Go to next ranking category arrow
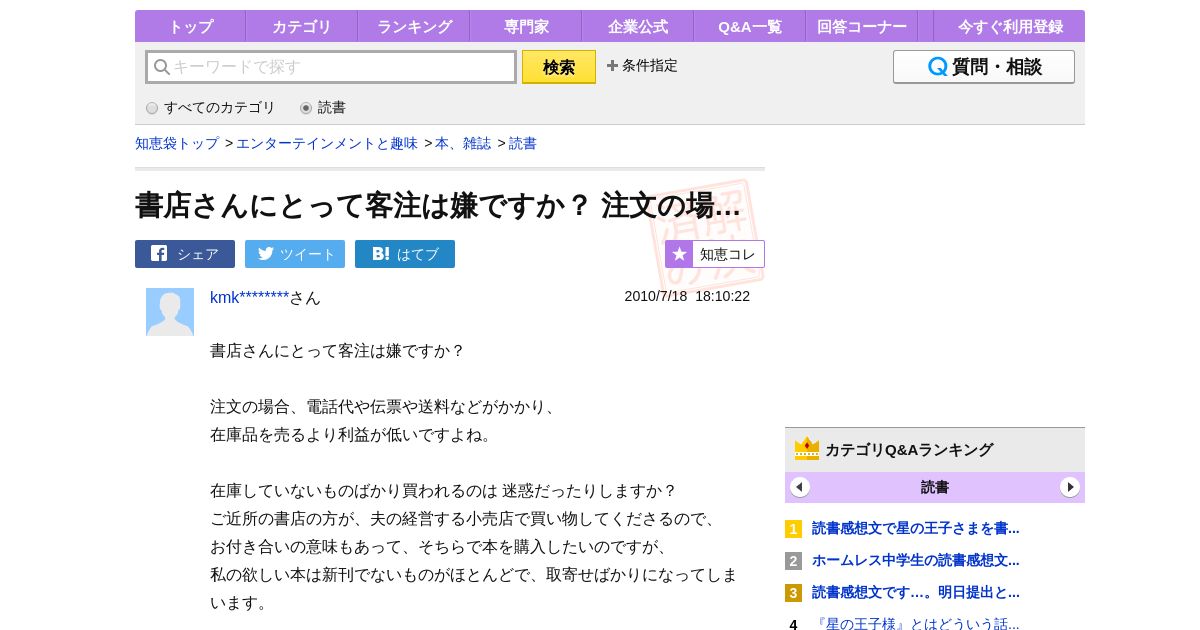The image size is (1200, 630). [x=1070, y=487]
